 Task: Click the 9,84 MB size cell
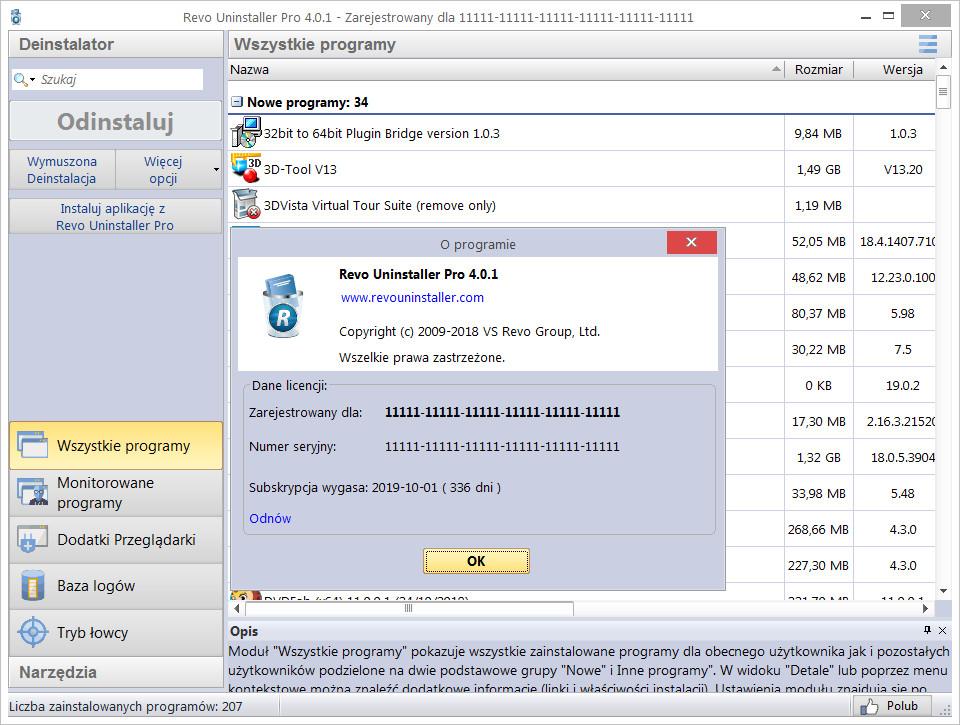coord(818,133)
